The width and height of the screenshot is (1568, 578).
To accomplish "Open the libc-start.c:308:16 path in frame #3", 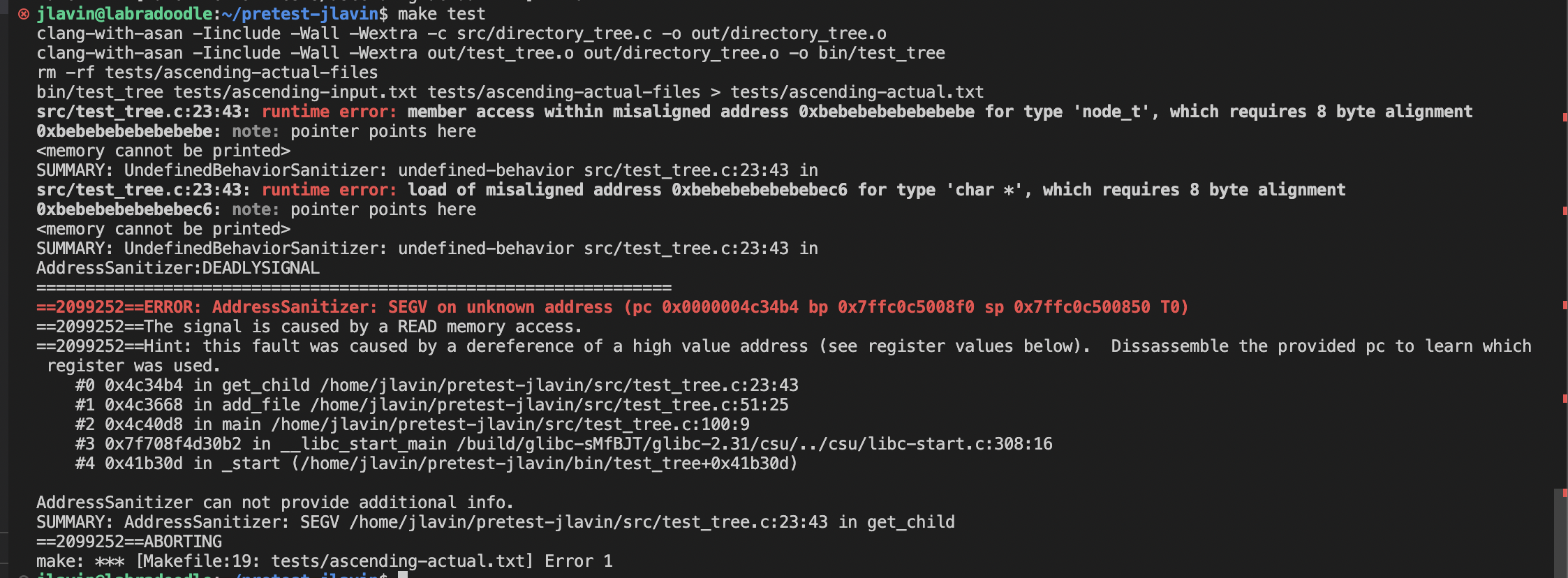I will pos(754,444).
